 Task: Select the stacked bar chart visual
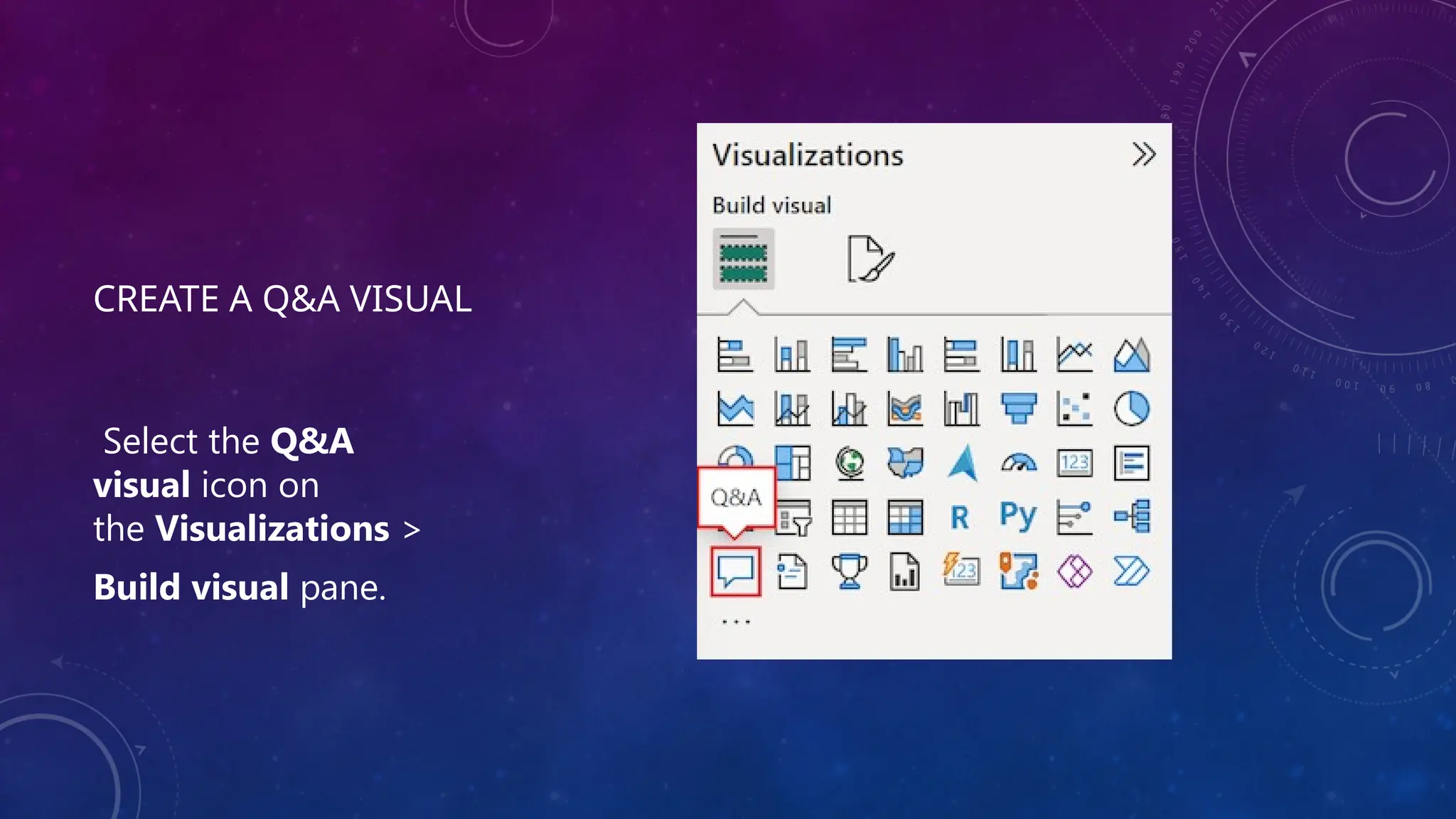pyautogui.click(x=735, y=354)
